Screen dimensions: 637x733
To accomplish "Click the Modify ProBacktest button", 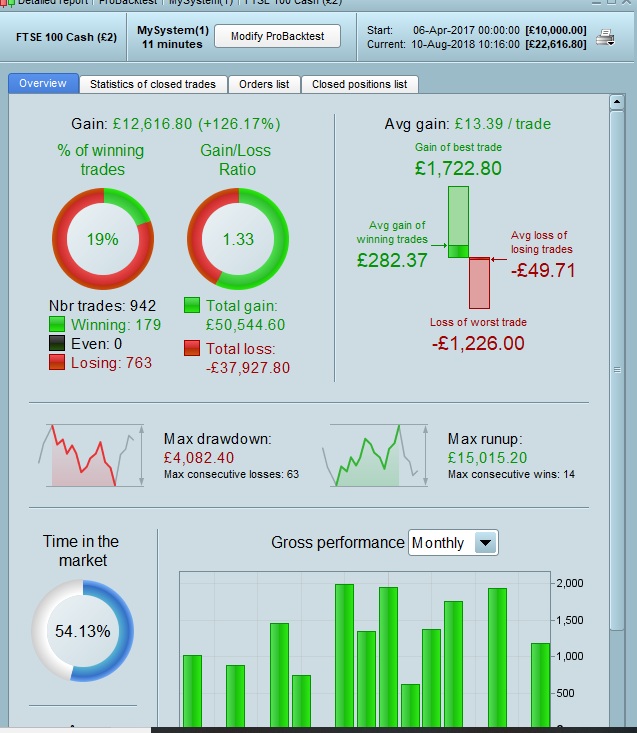I will [x=277, y=36].
